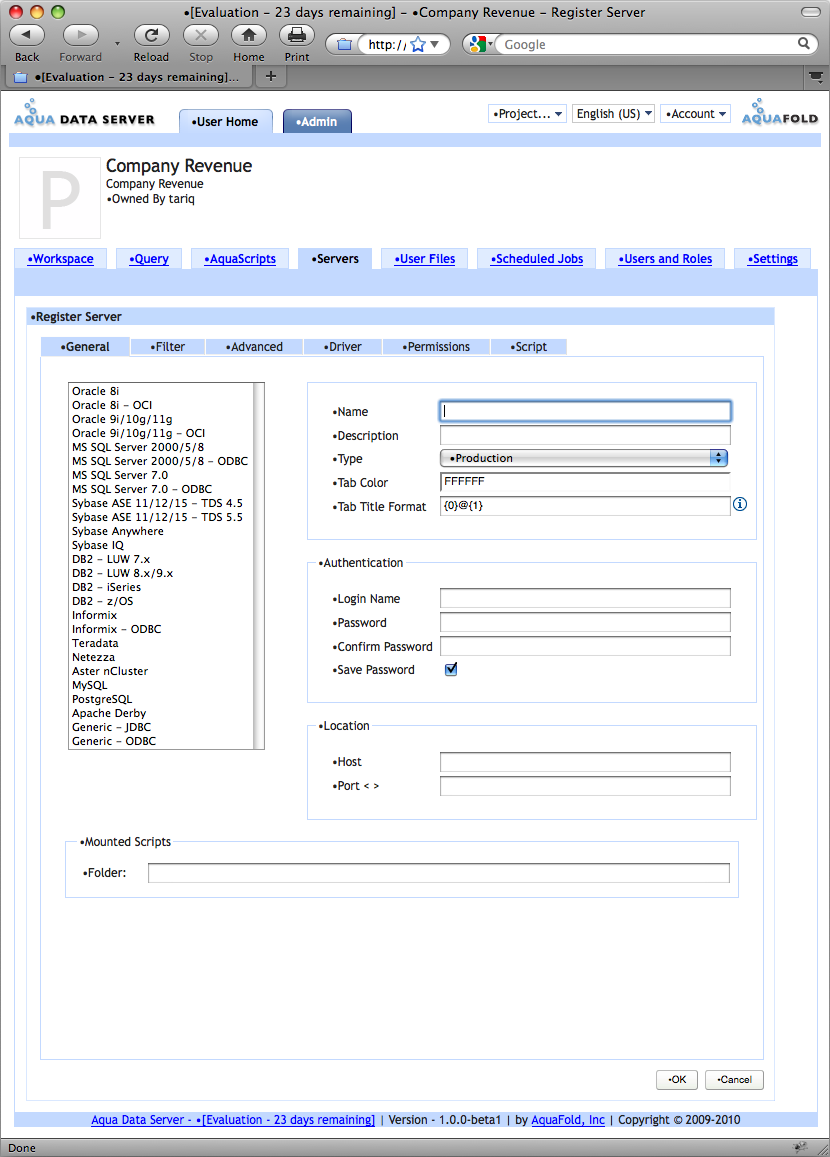Open the AquaFold, Inc footer link
This screenshot has width=830, height=1157.
pyautogui.click(x=567, y=1119)
